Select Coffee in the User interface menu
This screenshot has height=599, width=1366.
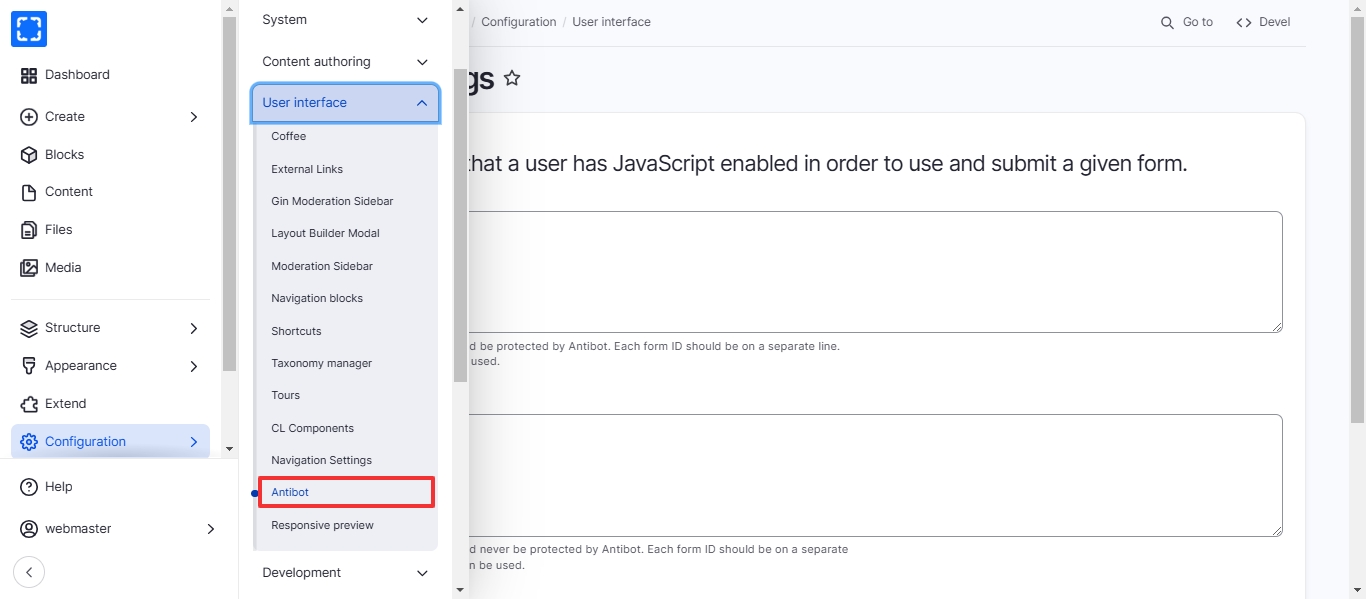click(x=289, y=136)
